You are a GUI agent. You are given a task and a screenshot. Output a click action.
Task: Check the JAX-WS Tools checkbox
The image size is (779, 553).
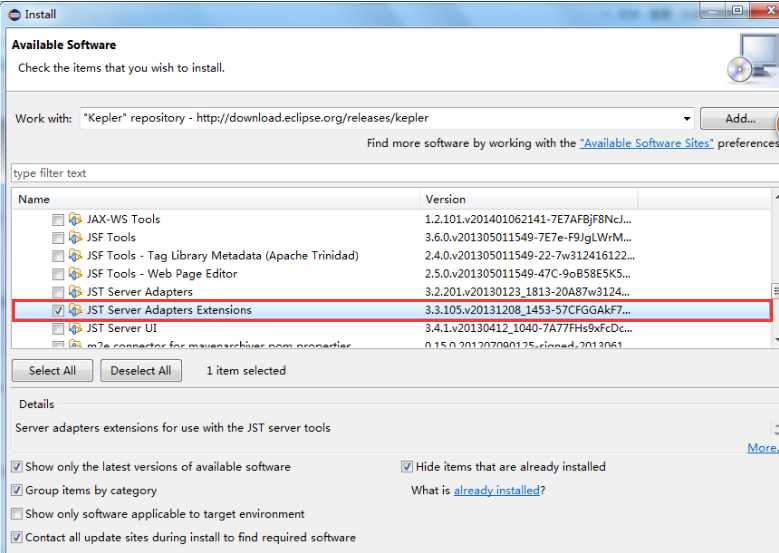pos(58,220)
